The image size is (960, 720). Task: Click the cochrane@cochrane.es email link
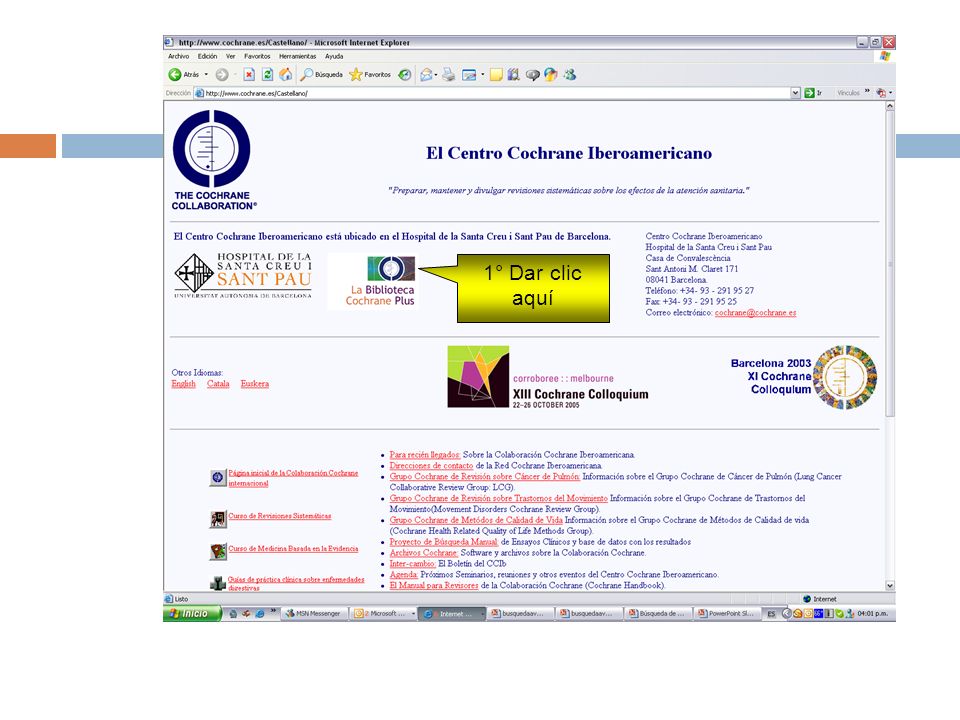756,313
